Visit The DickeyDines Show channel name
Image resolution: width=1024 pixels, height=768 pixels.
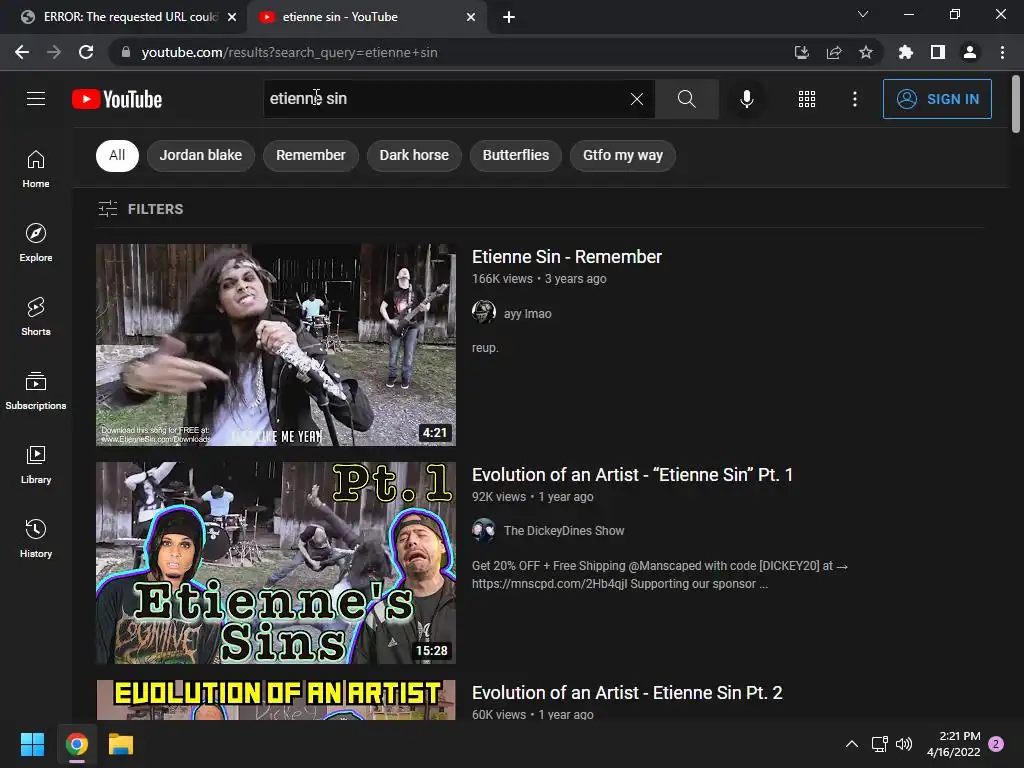click(564, 531)
